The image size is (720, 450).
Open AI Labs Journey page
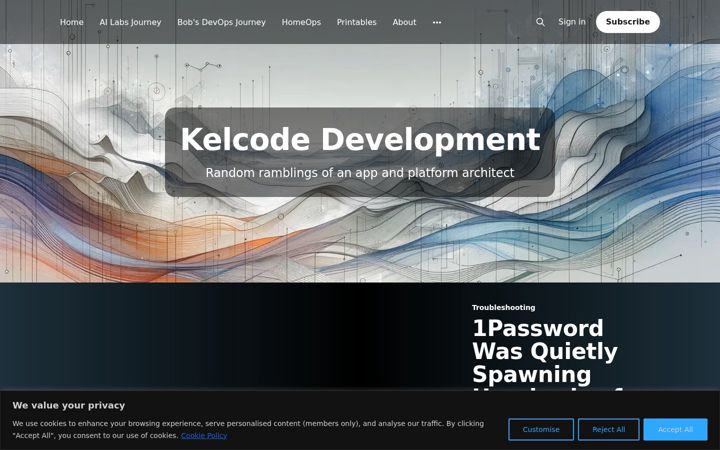coord(130,22)
